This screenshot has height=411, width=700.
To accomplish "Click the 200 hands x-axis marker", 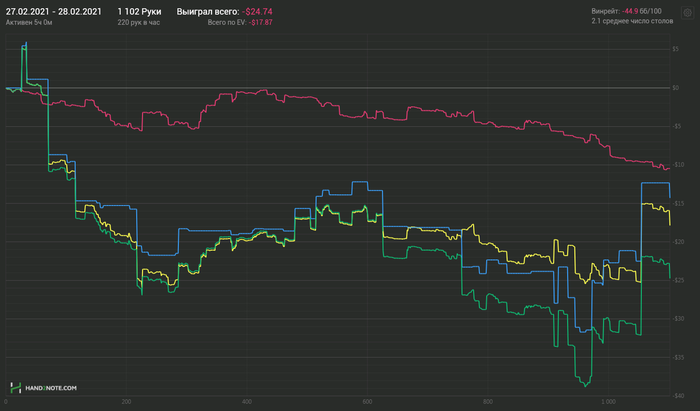I will 126,402.
